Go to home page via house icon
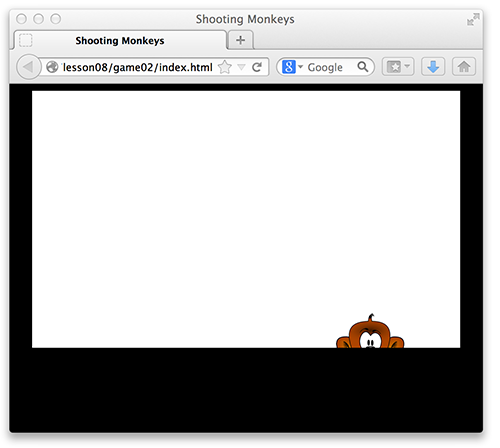Viewport: 500px width, 448px height. coord(464,67)
